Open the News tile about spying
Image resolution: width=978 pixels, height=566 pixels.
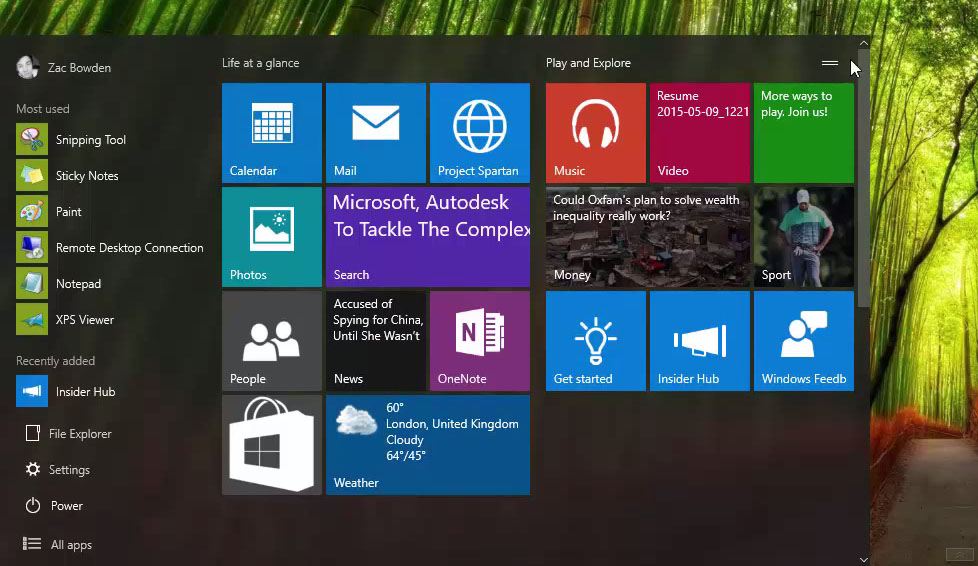point(375,341)
